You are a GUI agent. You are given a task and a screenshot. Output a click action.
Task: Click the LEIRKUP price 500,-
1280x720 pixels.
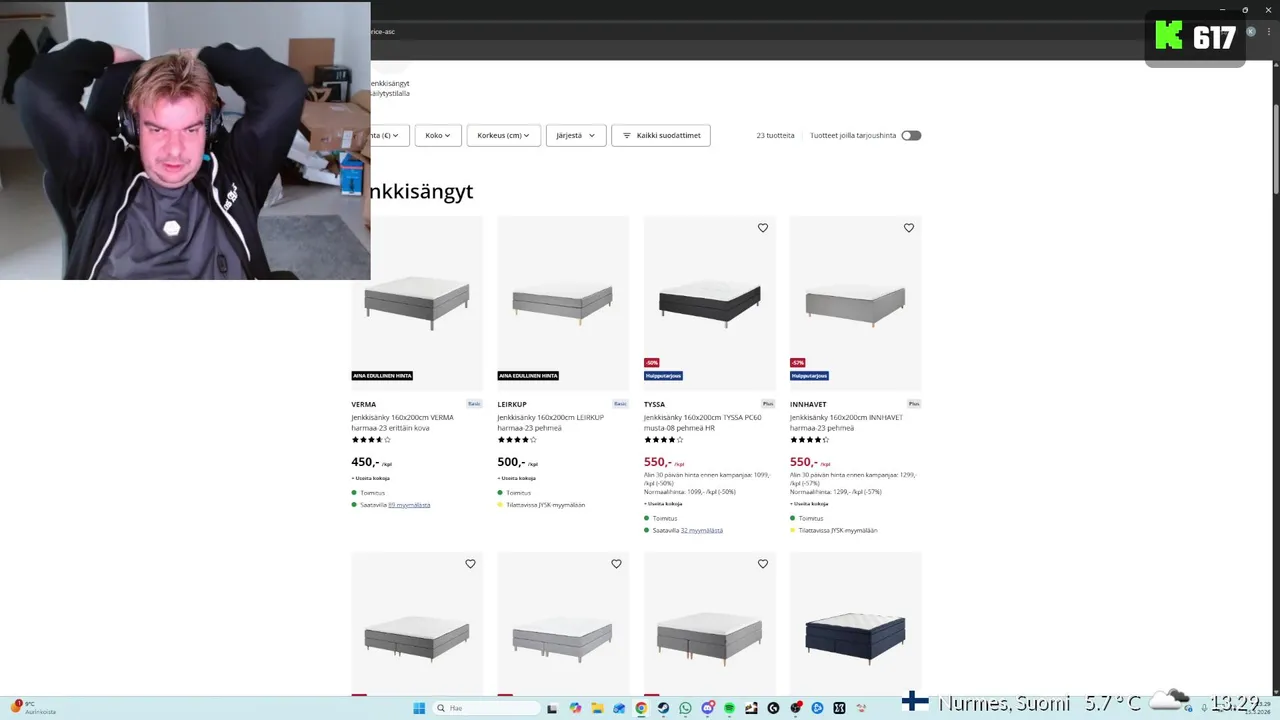[511, 462]
